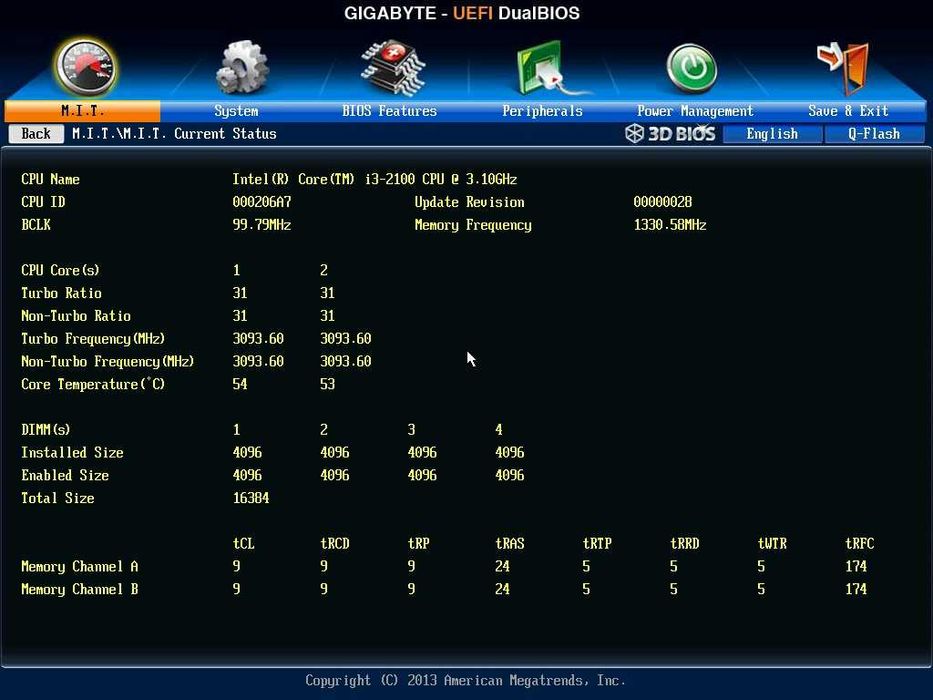Select the tRAS column header
This screenshot has height=700, width=933.
(510, 543)
